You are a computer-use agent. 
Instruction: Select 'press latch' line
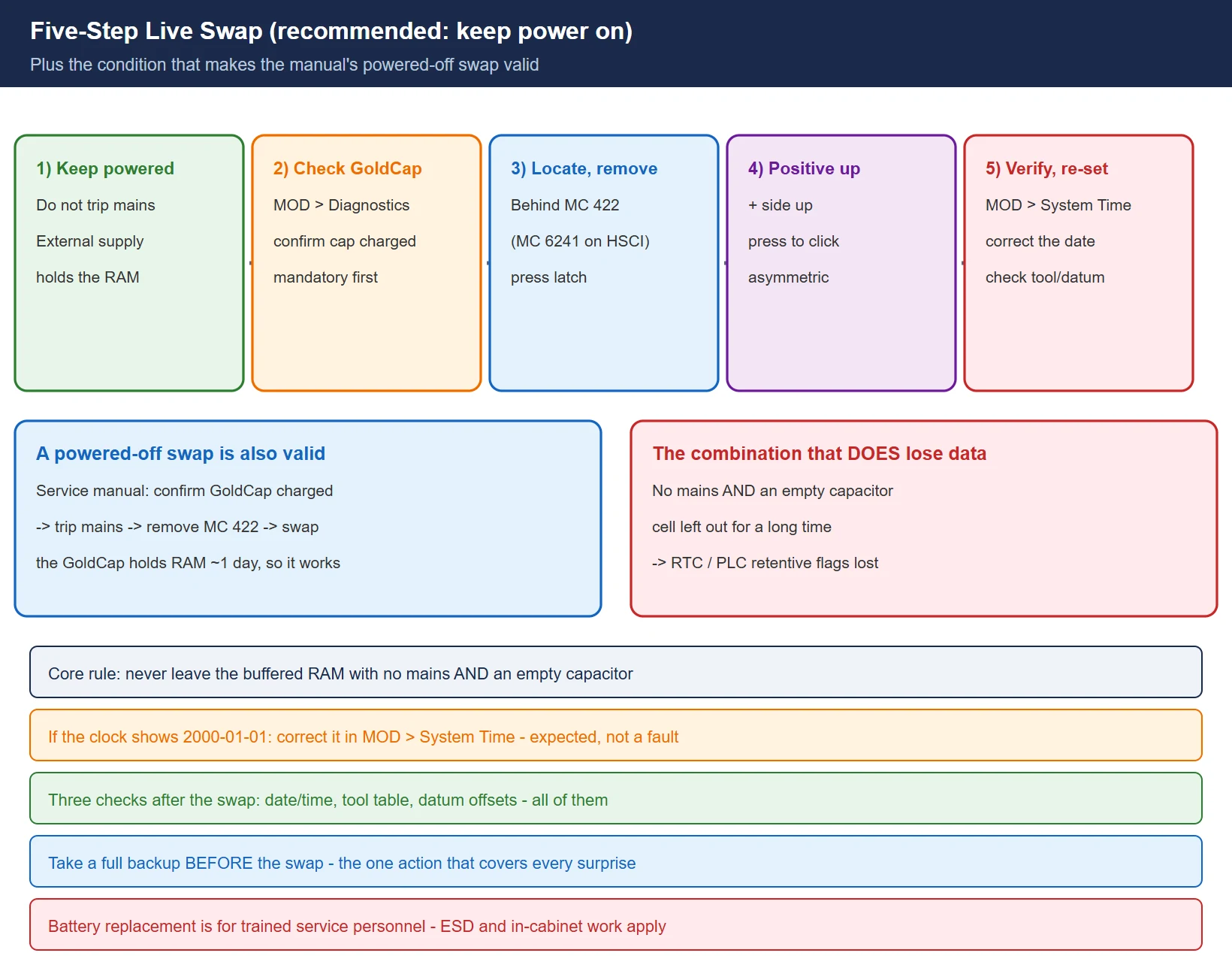548,277
